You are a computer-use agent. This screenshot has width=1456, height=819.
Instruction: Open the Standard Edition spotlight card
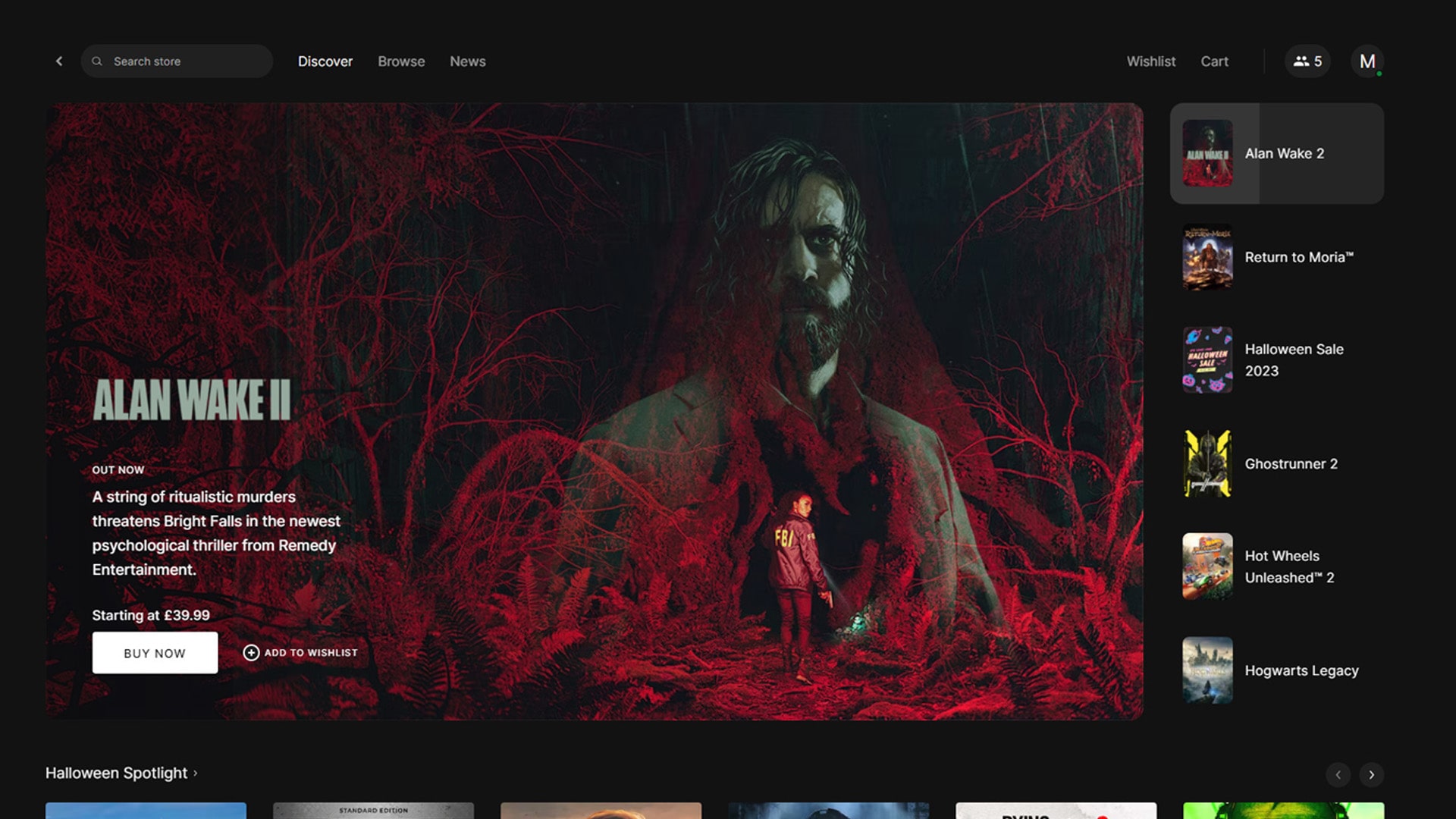[x=373, y=811]
